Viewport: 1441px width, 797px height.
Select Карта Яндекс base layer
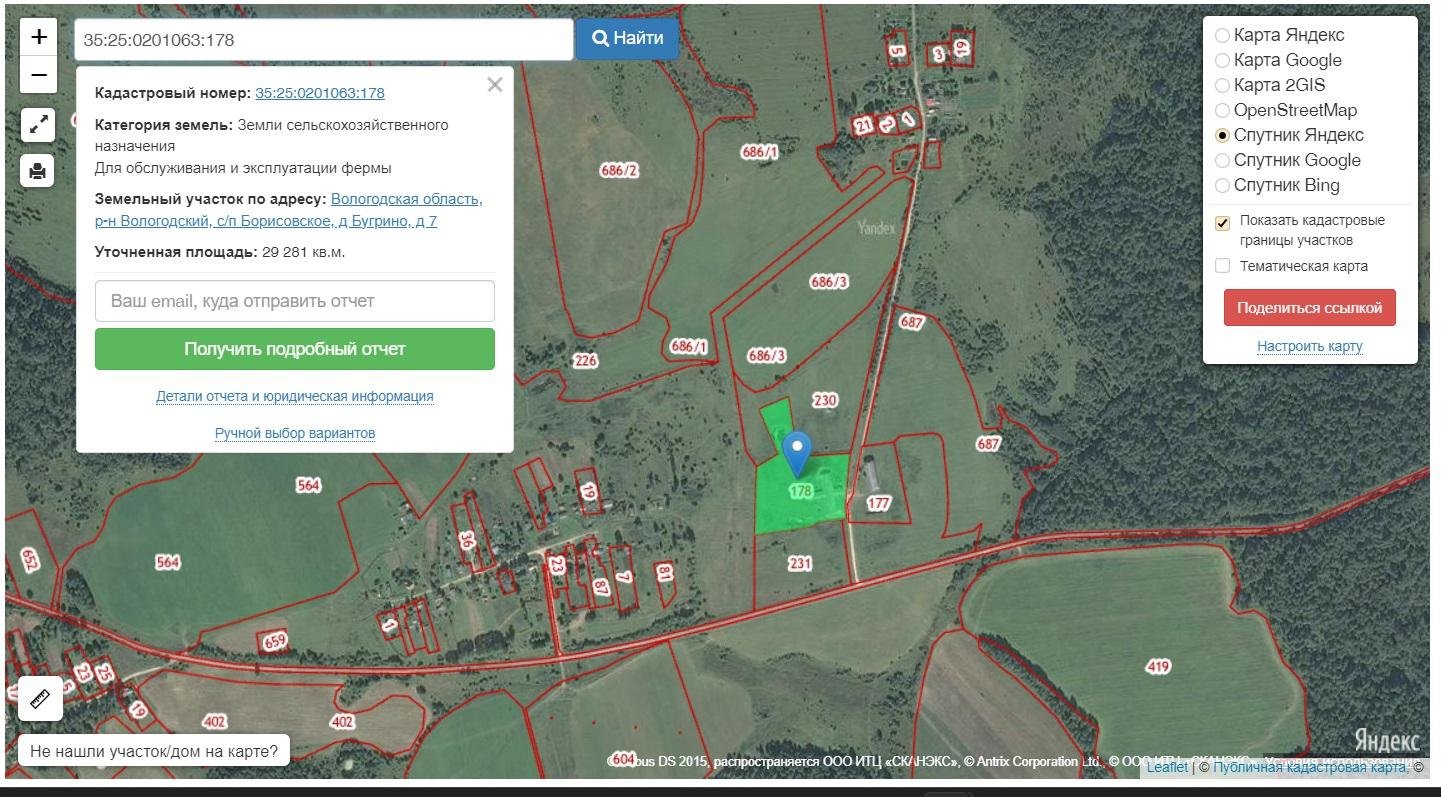(x=1222, y=35)
